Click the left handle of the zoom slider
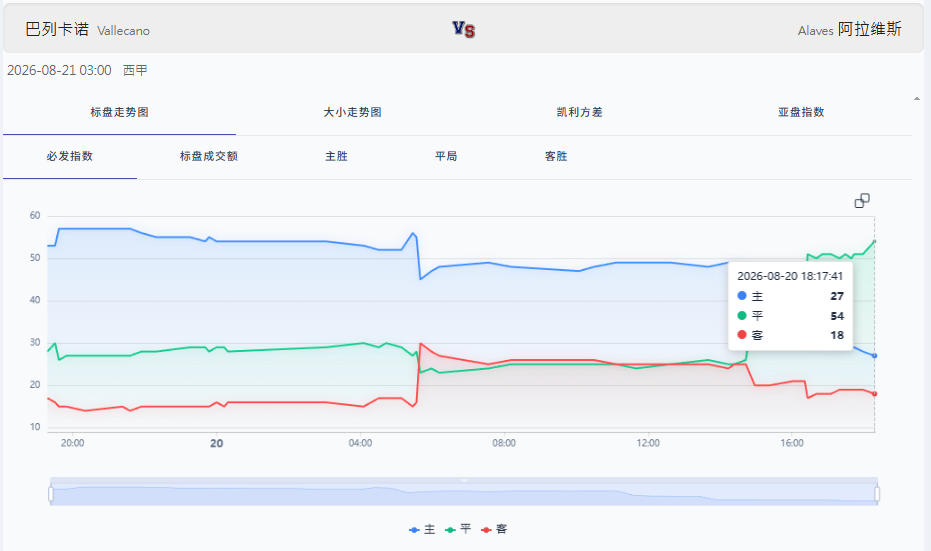The image size is (931, 551). coord(50,494)
